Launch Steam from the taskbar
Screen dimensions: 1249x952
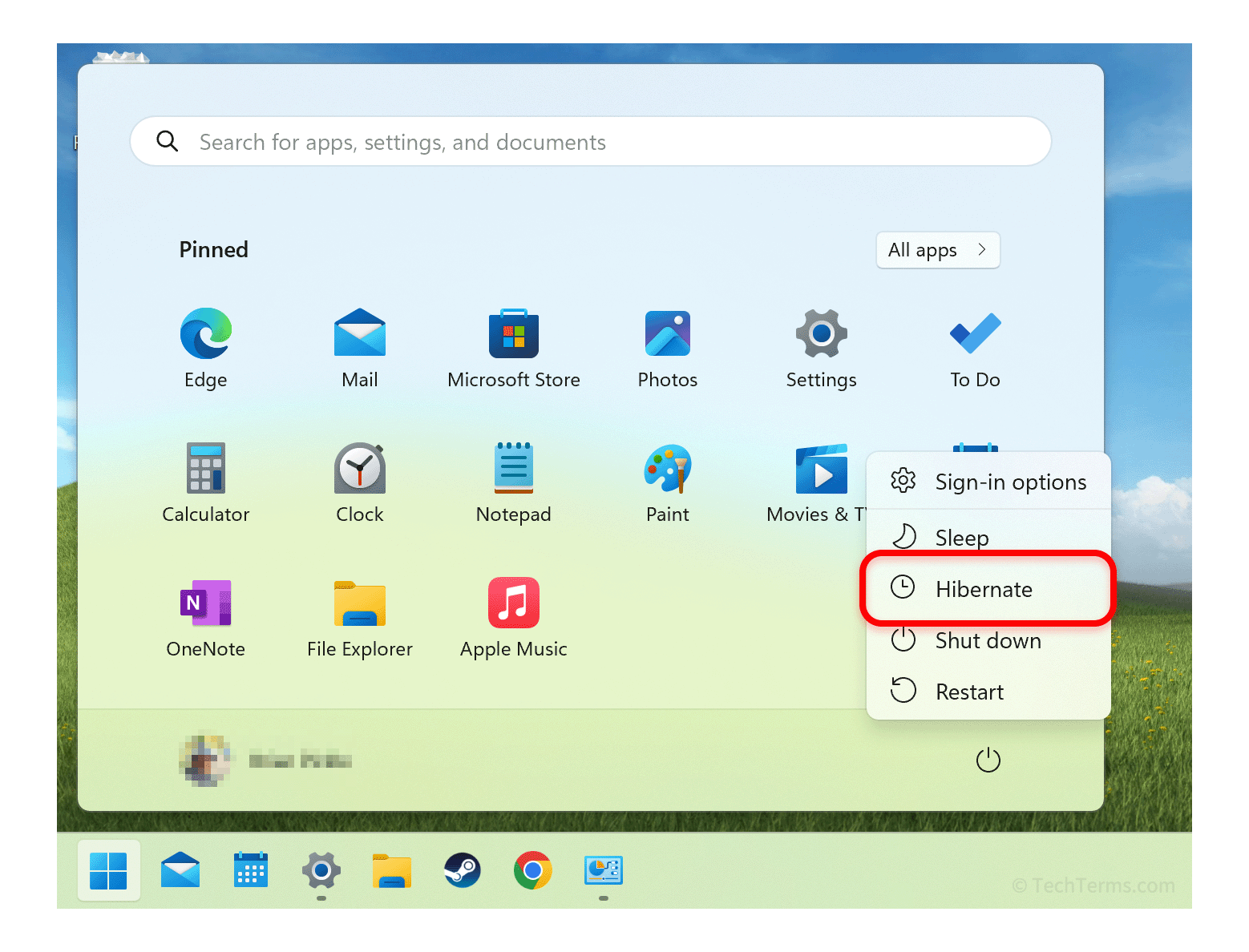click(x=463, y=870)
